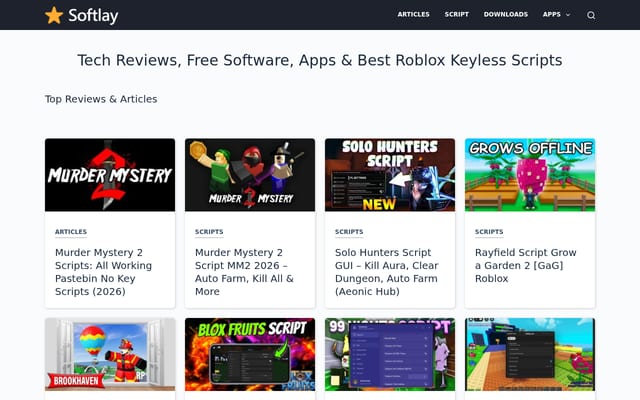Open the Murder Mystery 2 black logo thumbnail
The image size is (640, 400).
110,175
